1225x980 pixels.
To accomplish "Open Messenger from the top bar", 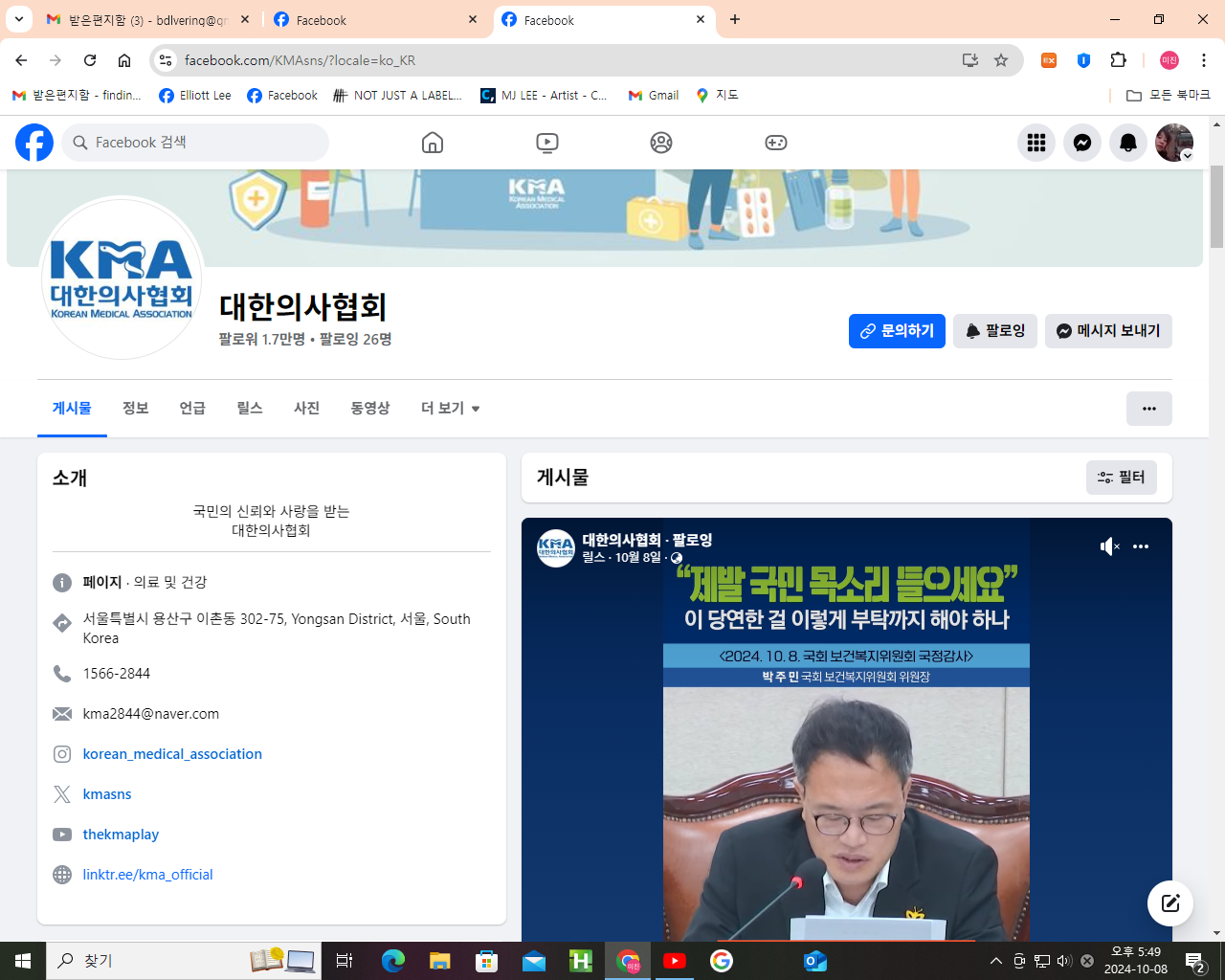I will tap(1081, 142).
